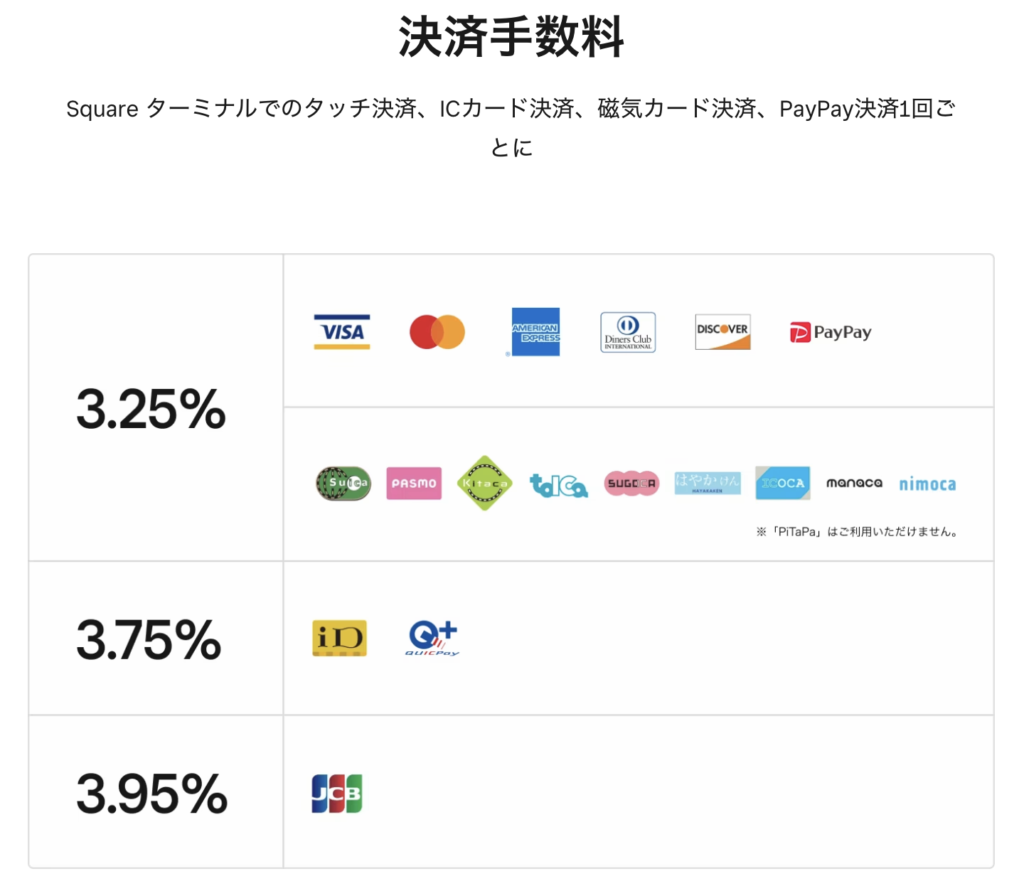Select the JCB card logo
The image size is (1024, 896).
[337, 793]
